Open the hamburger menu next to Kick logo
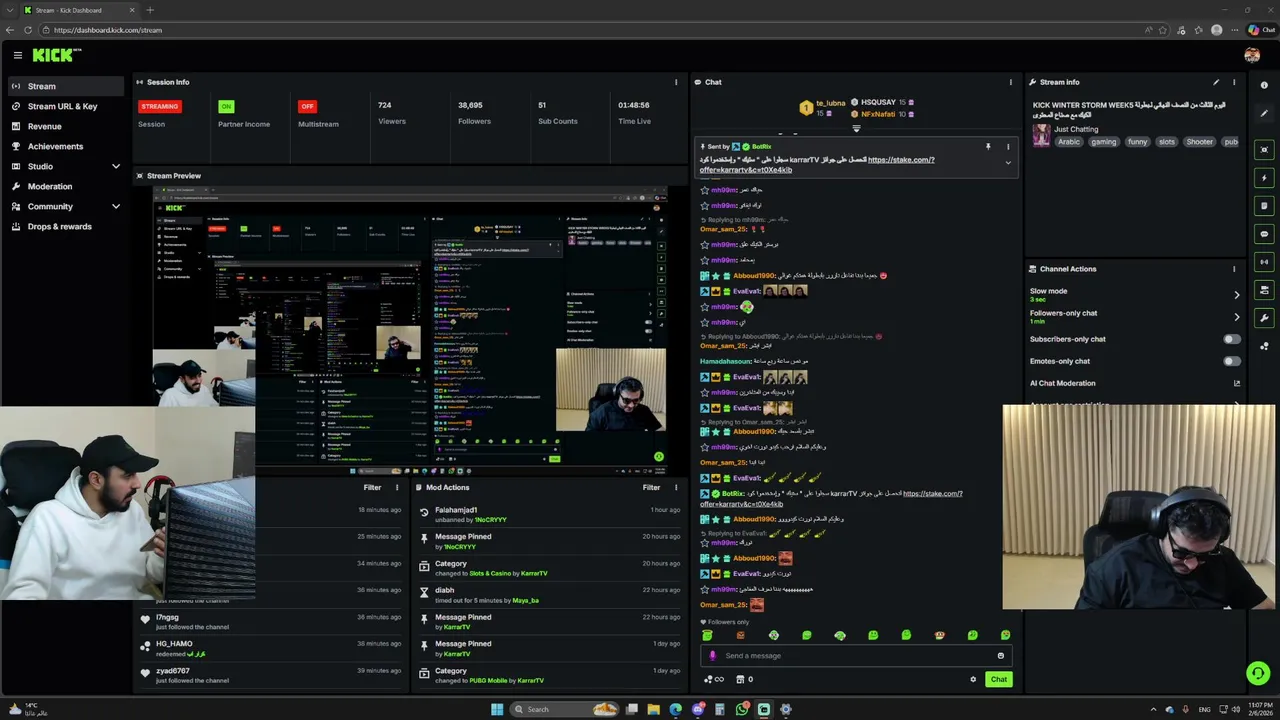1280x720 pixels. tap(17, 56)
